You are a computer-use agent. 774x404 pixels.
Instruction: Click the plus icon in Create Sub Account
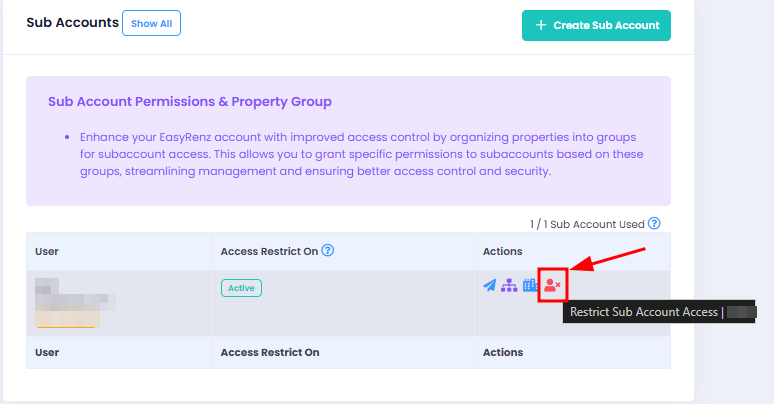coord(541,25)
